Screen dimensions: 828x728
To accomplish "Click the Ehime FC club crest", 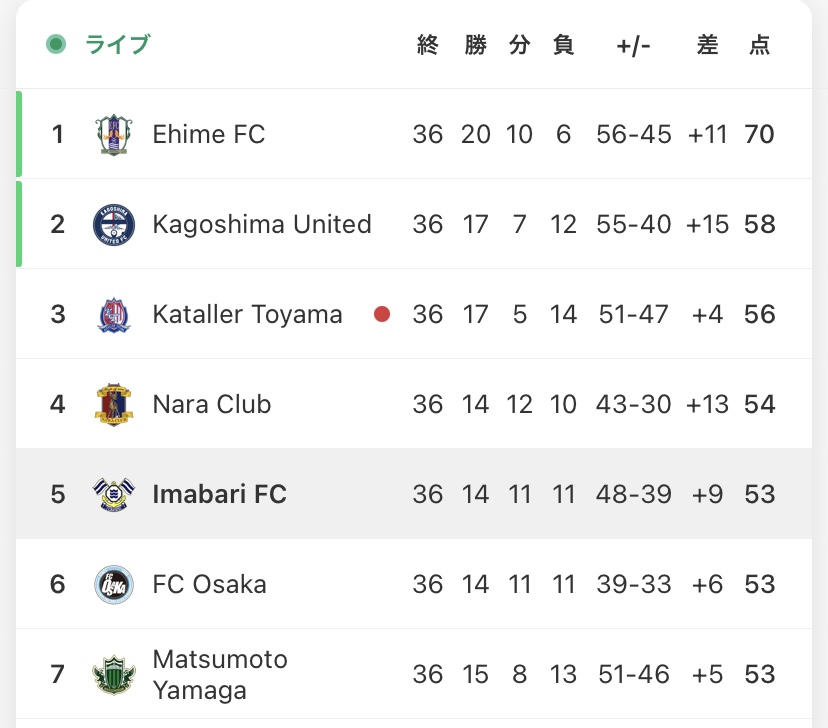I will (112, 134).
